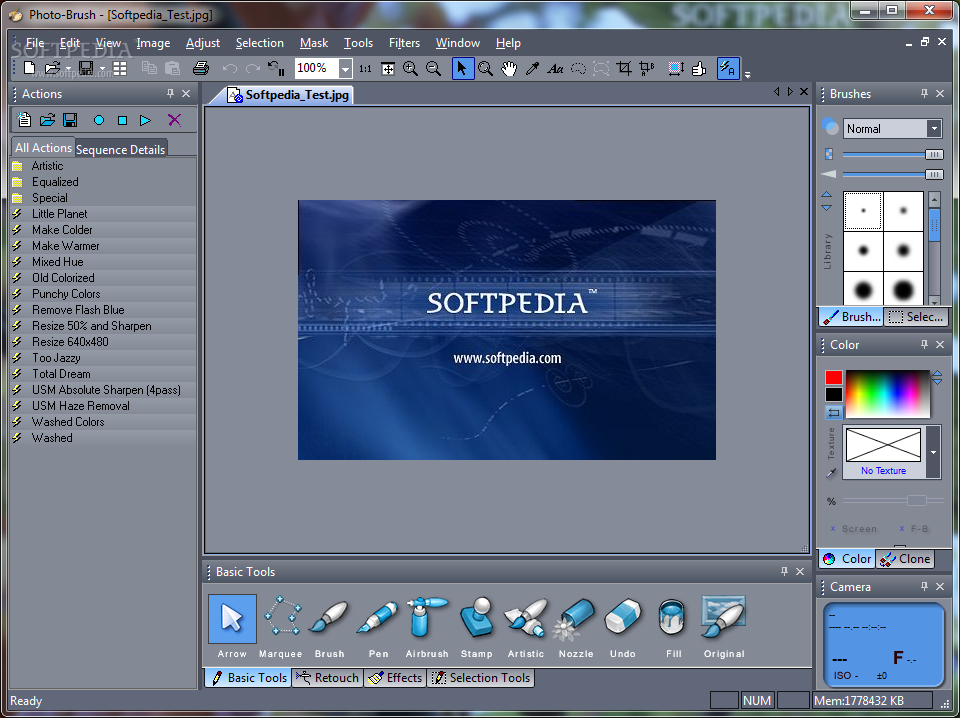This screenshot has width=960, height=718.
Task: Expand toolbar options overflow arrow
Action: coord(748,75)
